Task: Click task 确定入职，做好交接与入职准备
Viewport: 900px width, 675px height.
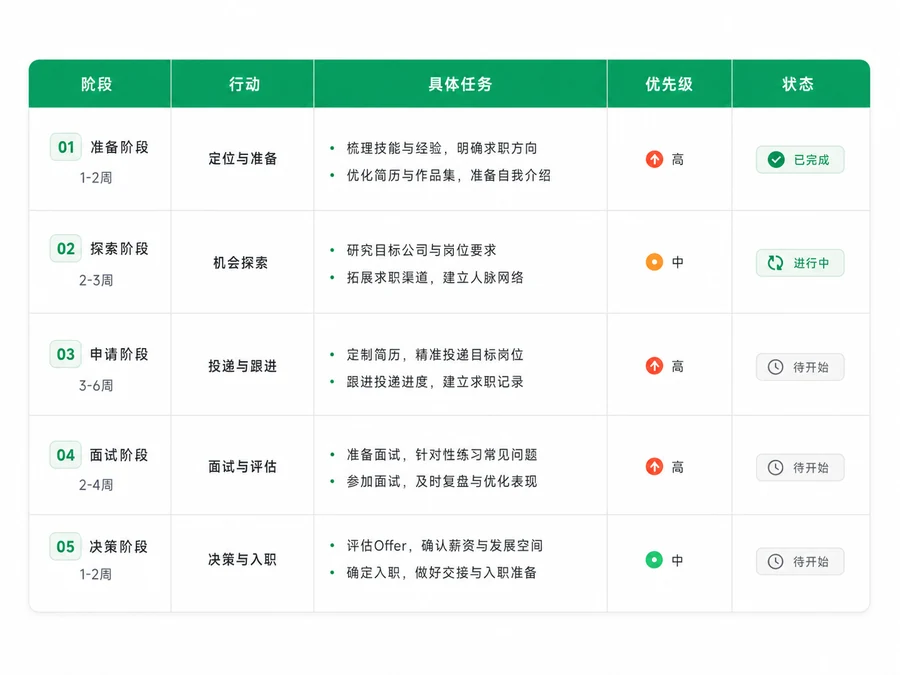Action: 442,572
